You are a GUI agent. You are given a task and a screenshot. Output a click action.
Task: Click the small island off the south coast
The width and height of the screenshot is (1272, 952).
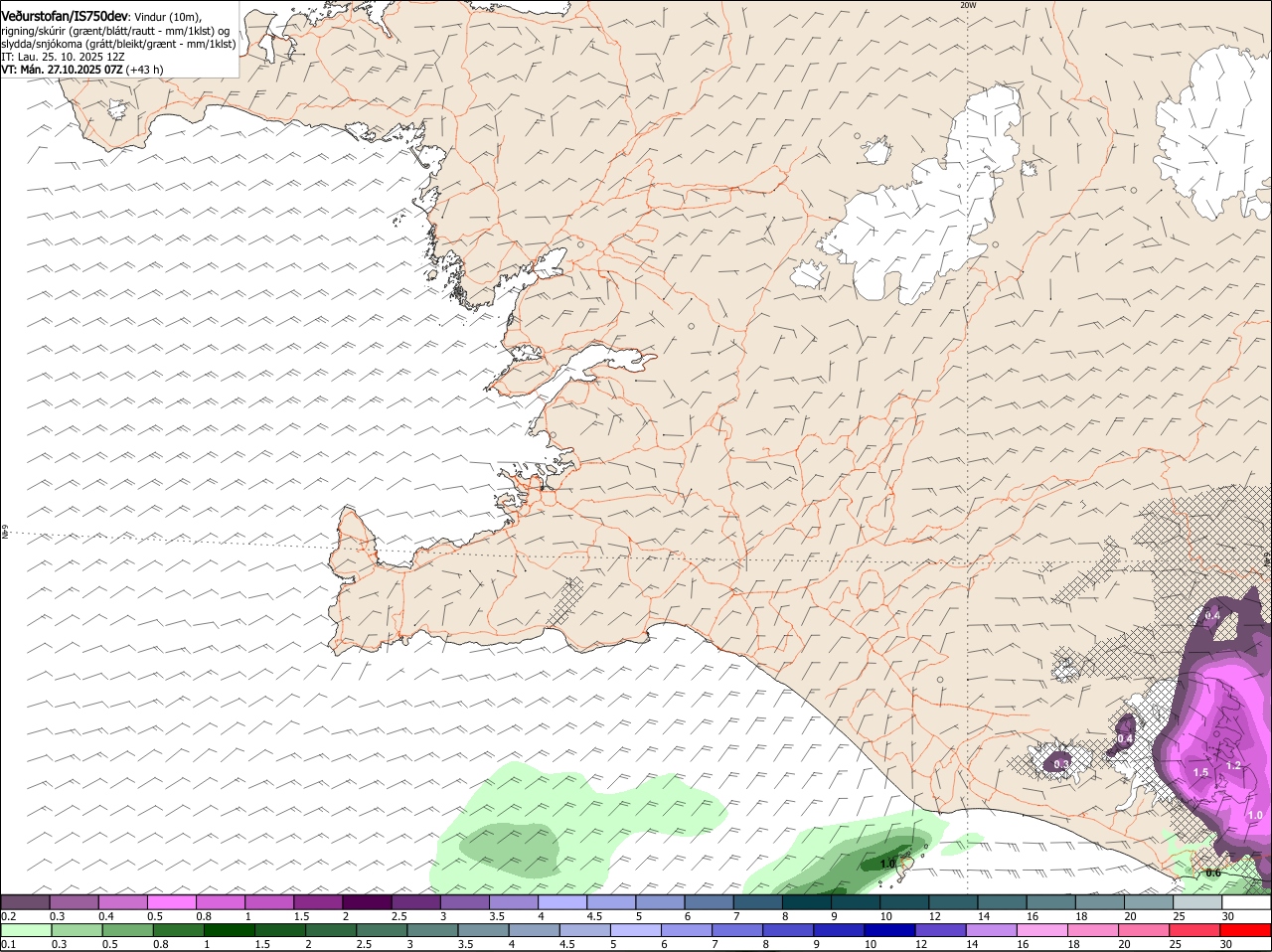click(x=905, y=870)
